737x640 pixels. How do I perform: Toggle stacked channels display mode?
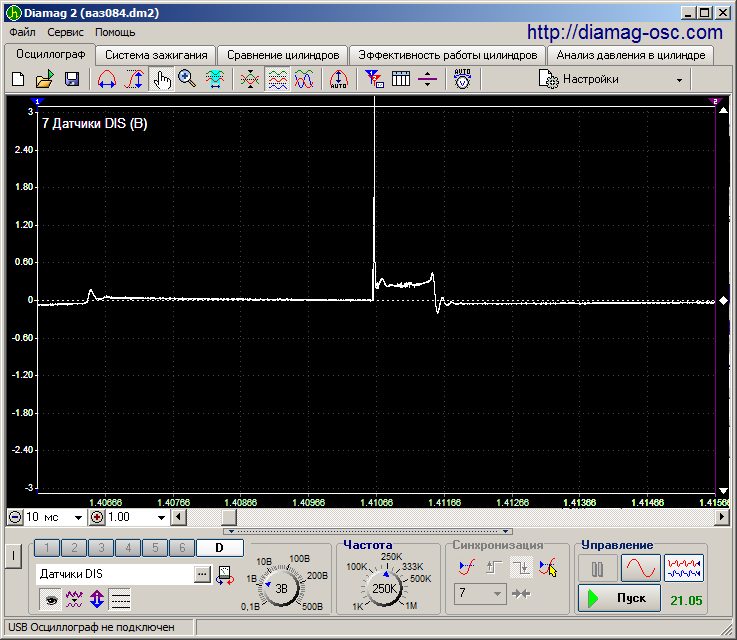coord(277,79)
